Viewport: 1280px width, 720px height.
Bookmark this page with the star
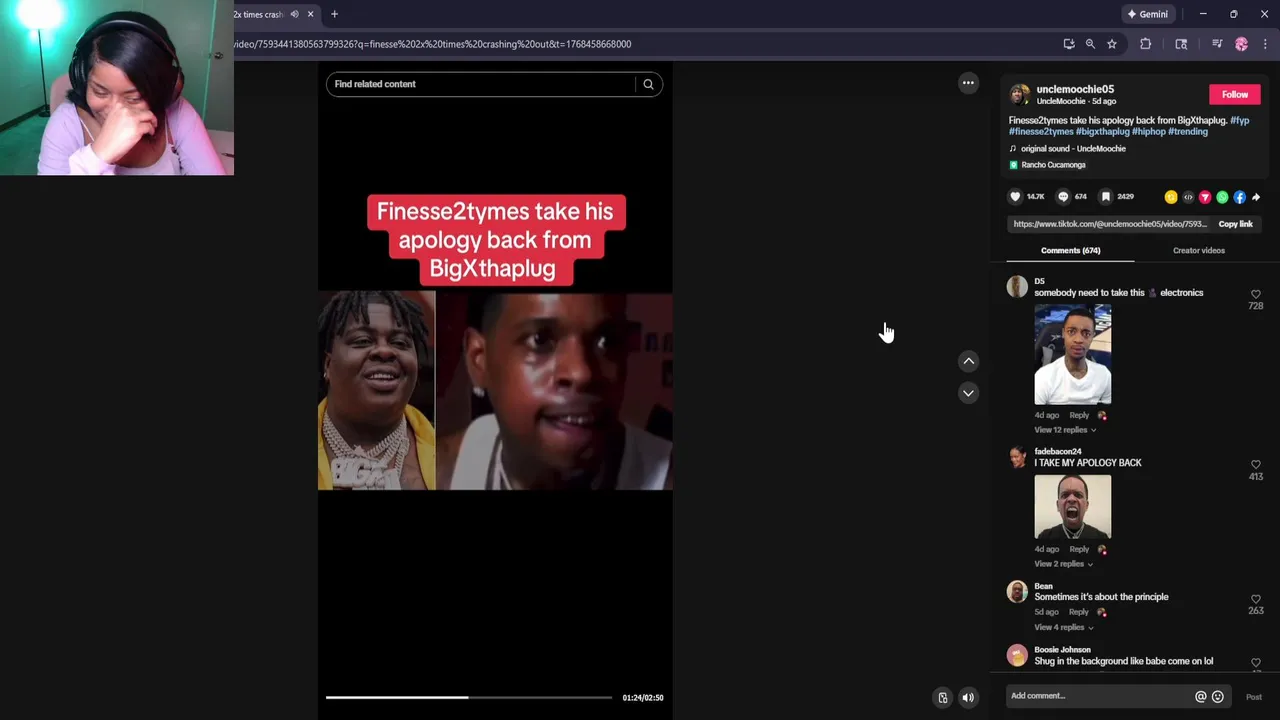pos(1111,44)
